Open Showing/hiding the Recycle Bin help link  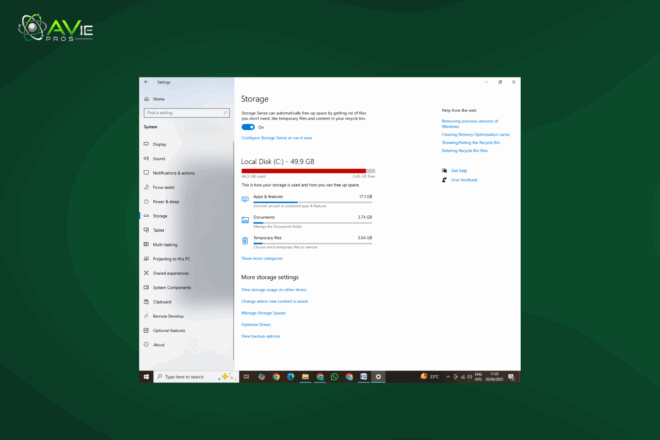click(471, 142)
